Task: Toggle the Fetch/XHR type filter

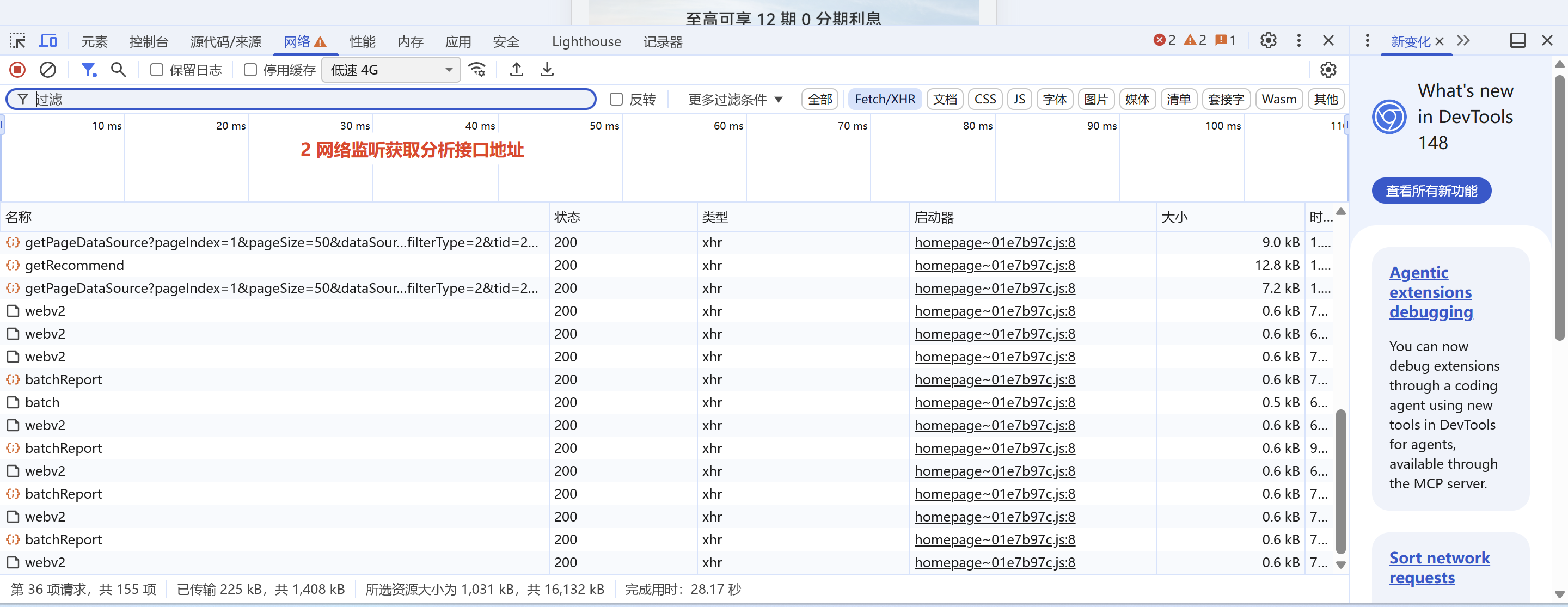Action: pos(885,99)
